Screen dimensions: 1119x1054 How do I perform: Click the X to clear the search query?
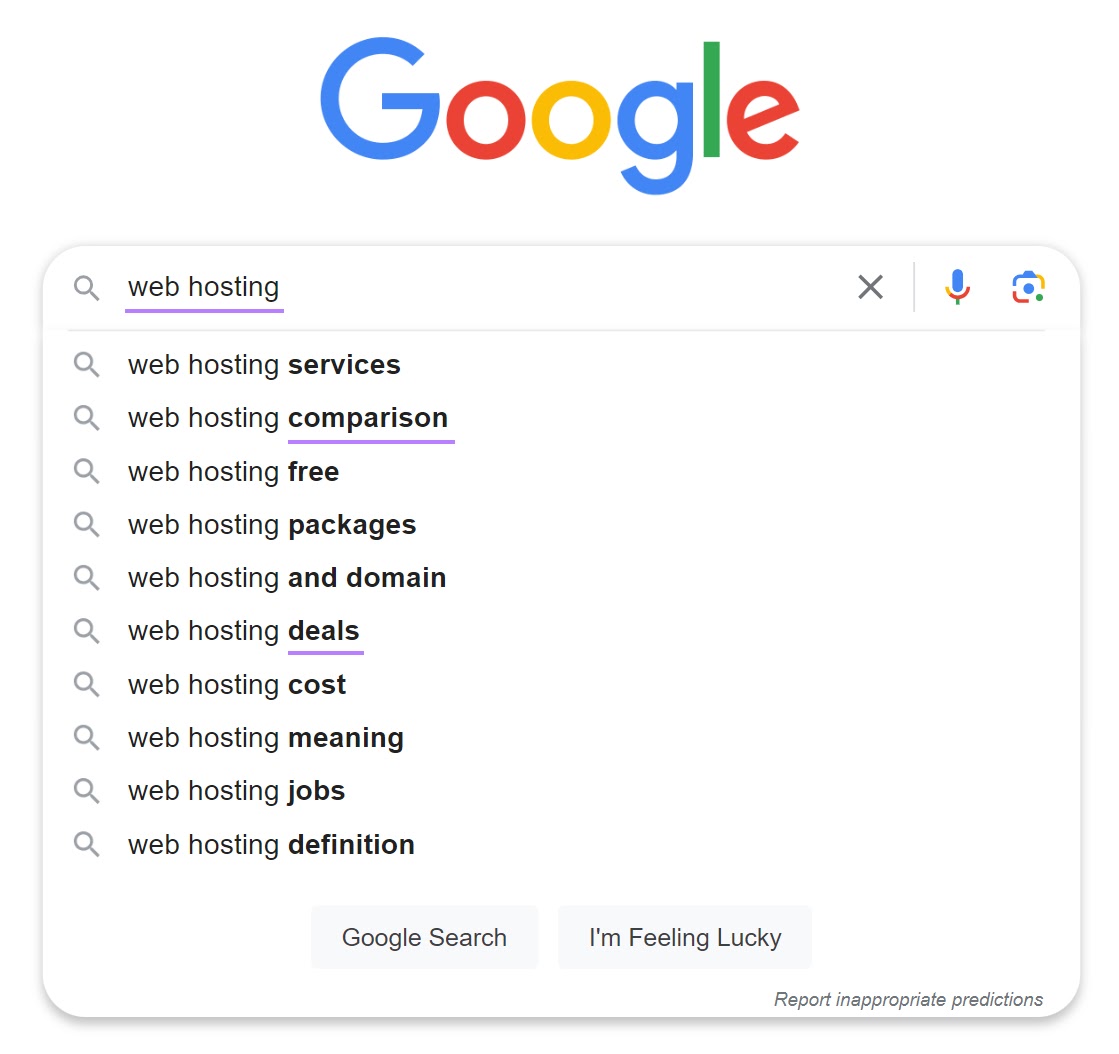click(870, 287)
